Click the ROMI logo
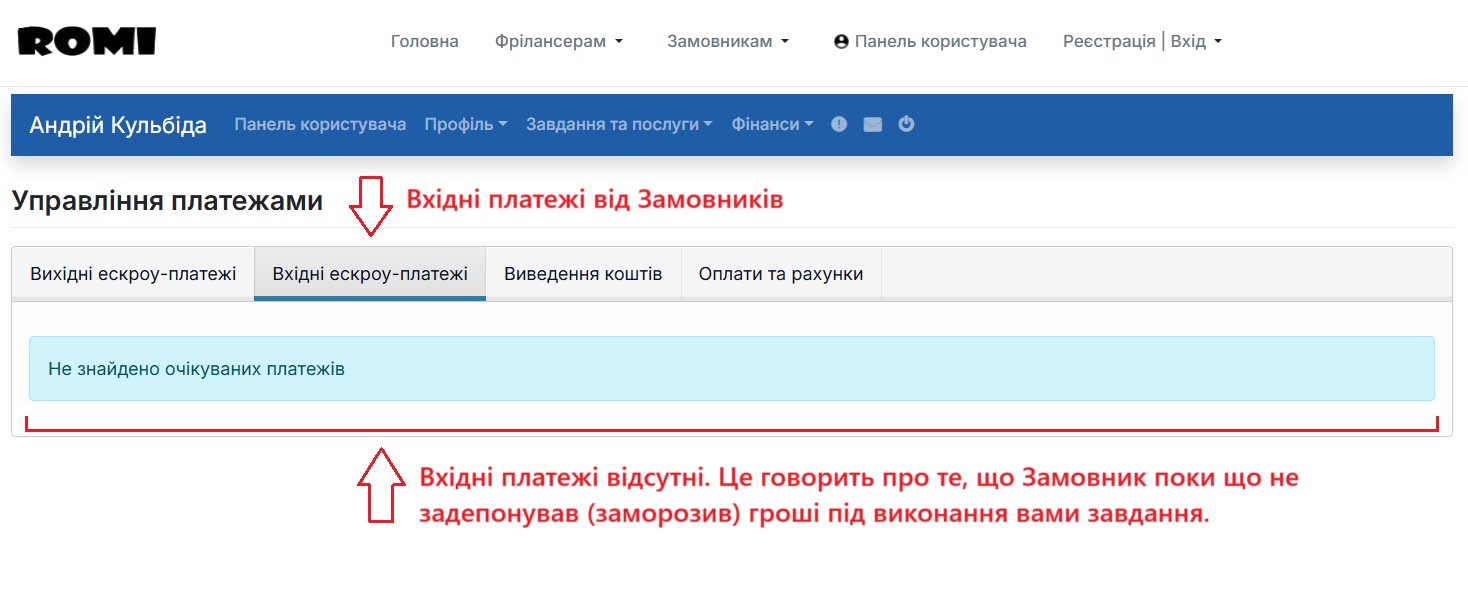Image resolution: width=1468 pixels, height=594 pixels. point(87,41)
